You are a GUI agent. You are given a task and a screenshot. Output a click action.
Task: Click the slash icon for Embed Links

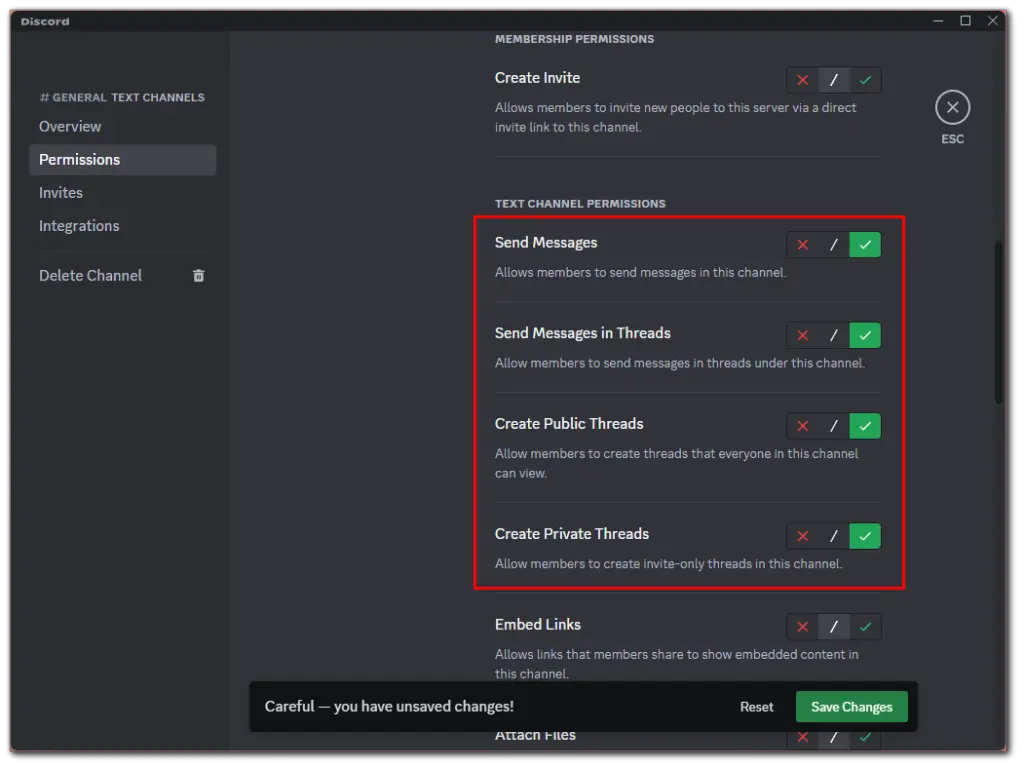[x=833, y=626]
